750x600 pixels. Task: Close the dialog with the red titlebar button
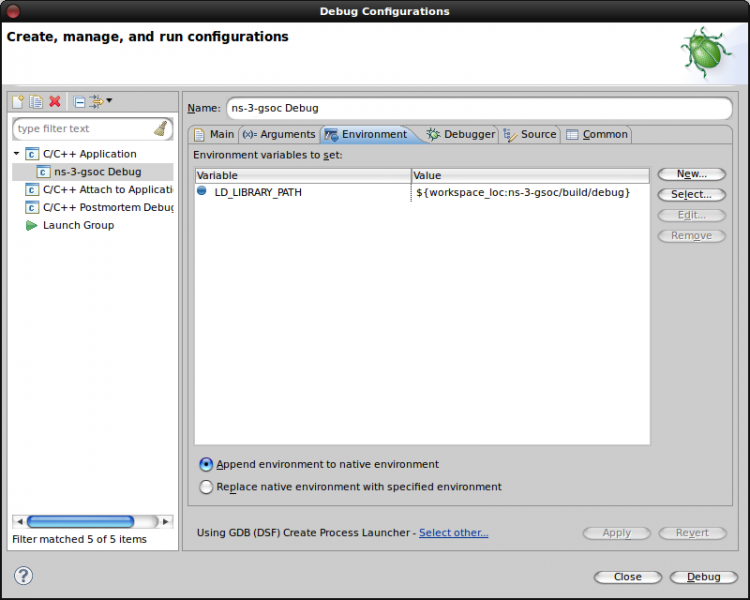pos(13,11)
